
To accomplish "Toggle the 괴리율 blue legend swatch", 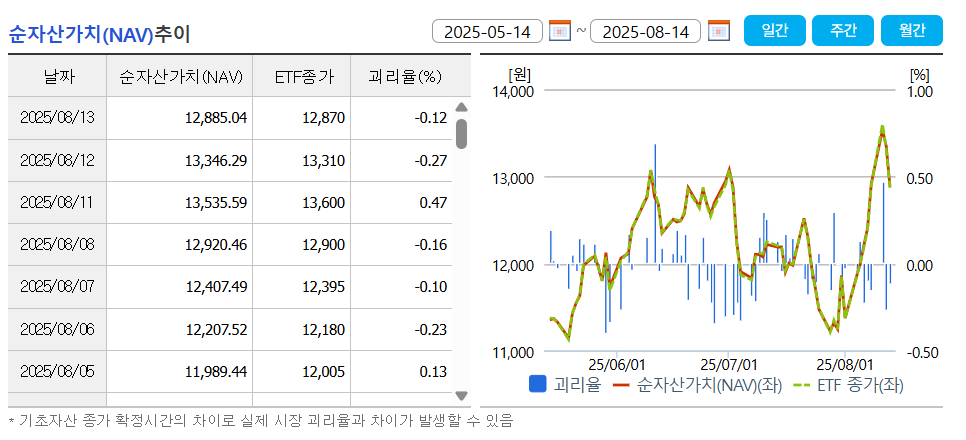I will point(537,384).
